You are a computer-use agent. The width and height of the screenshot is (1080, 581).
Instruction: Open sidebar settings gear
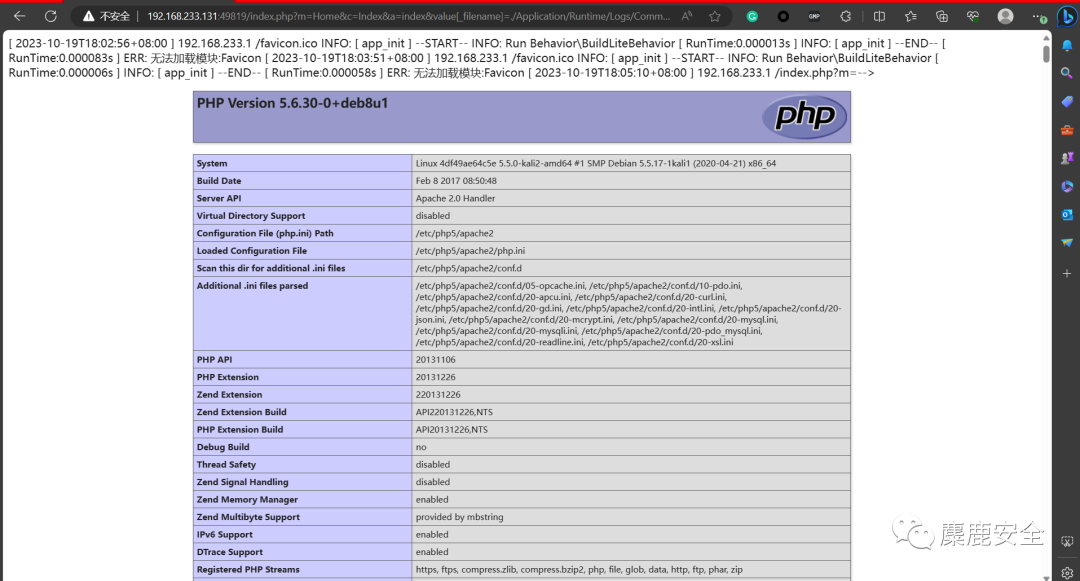coord(1067,572)
